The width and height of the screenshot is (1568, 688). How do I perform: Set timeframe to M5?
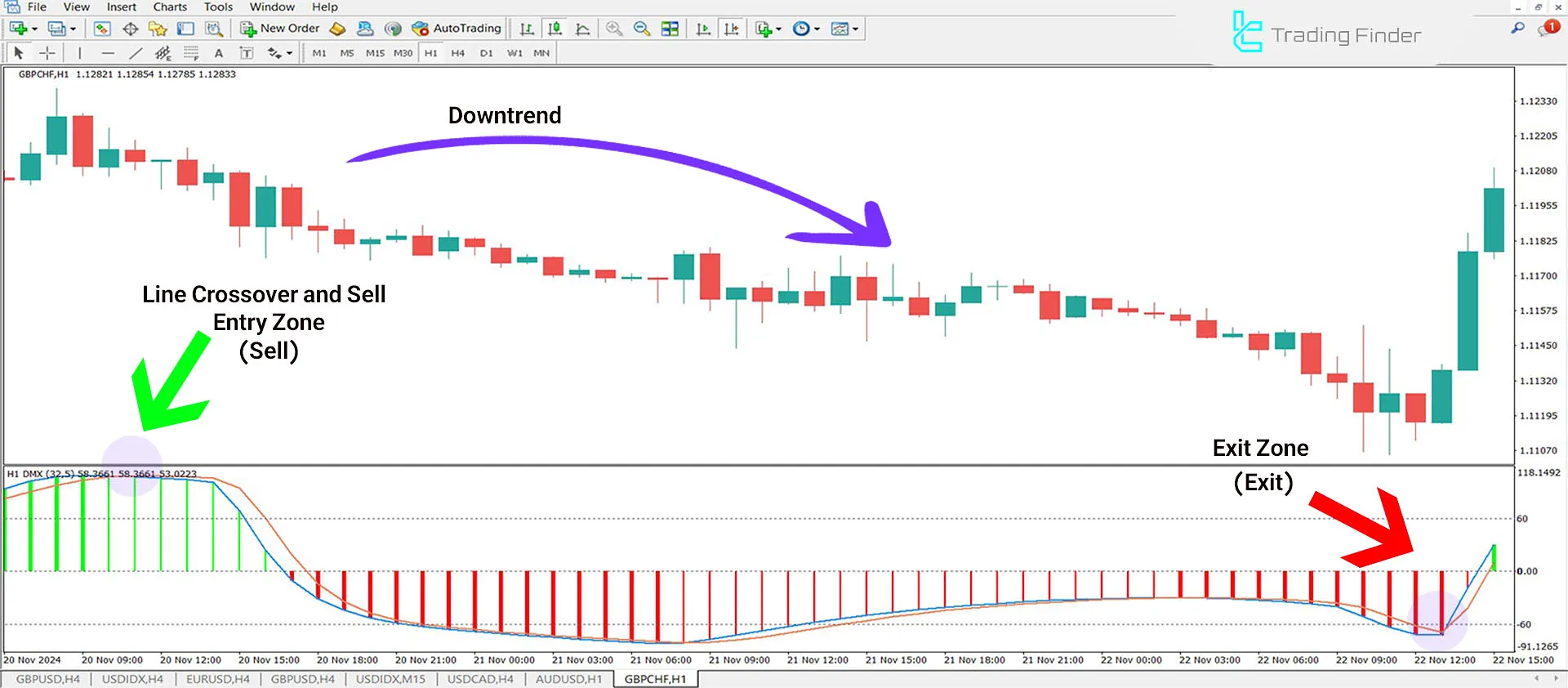pos(347,53)
